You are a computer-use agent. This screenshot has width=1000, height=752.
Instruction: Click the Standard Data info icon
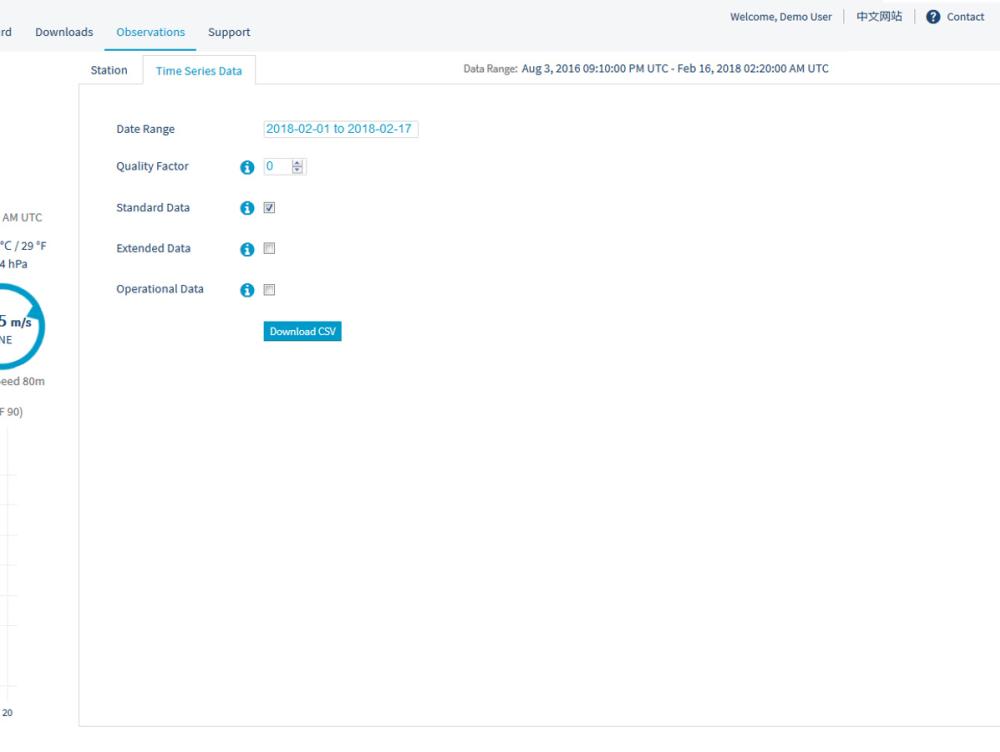click(x=247, y=209)
